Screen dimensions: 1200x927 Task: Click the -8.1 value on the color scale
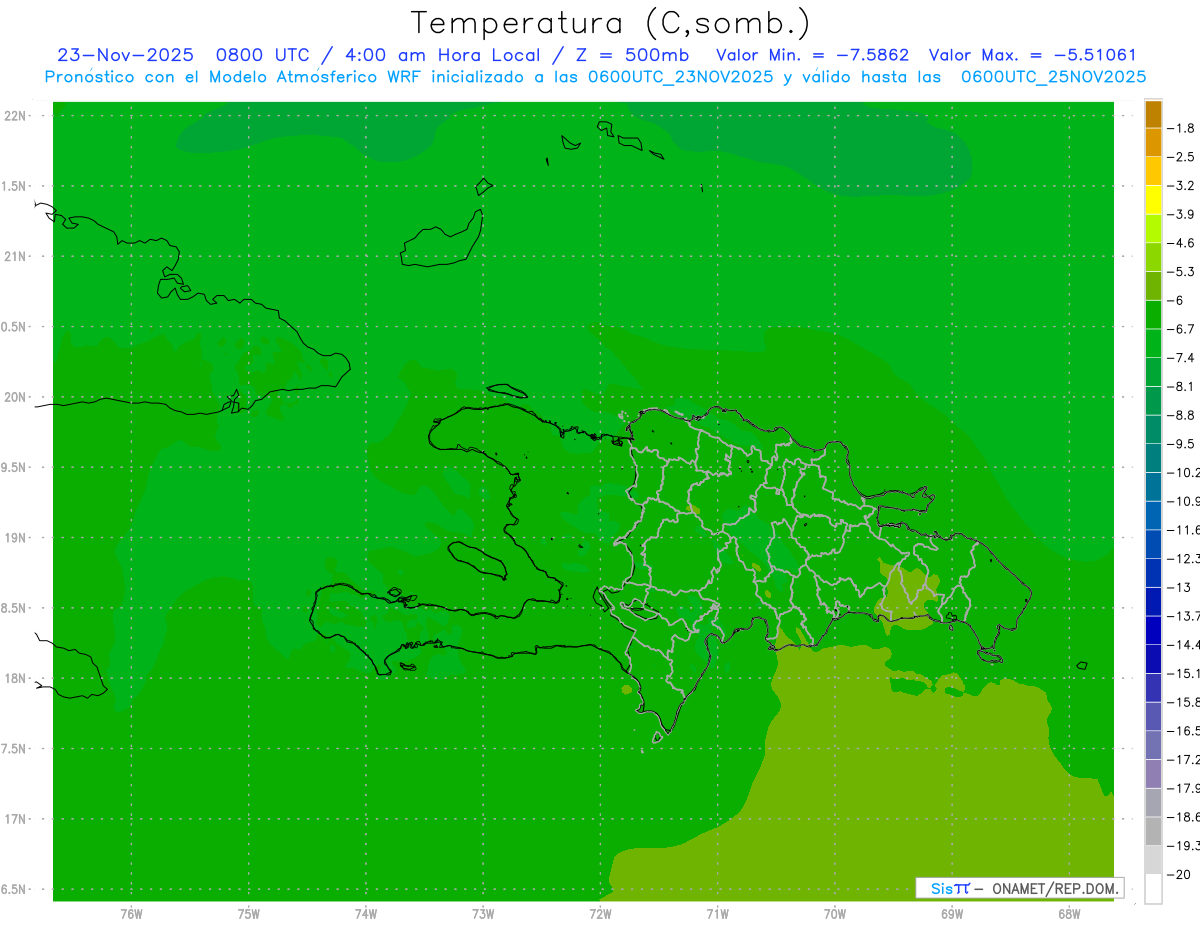[1181, 386]
